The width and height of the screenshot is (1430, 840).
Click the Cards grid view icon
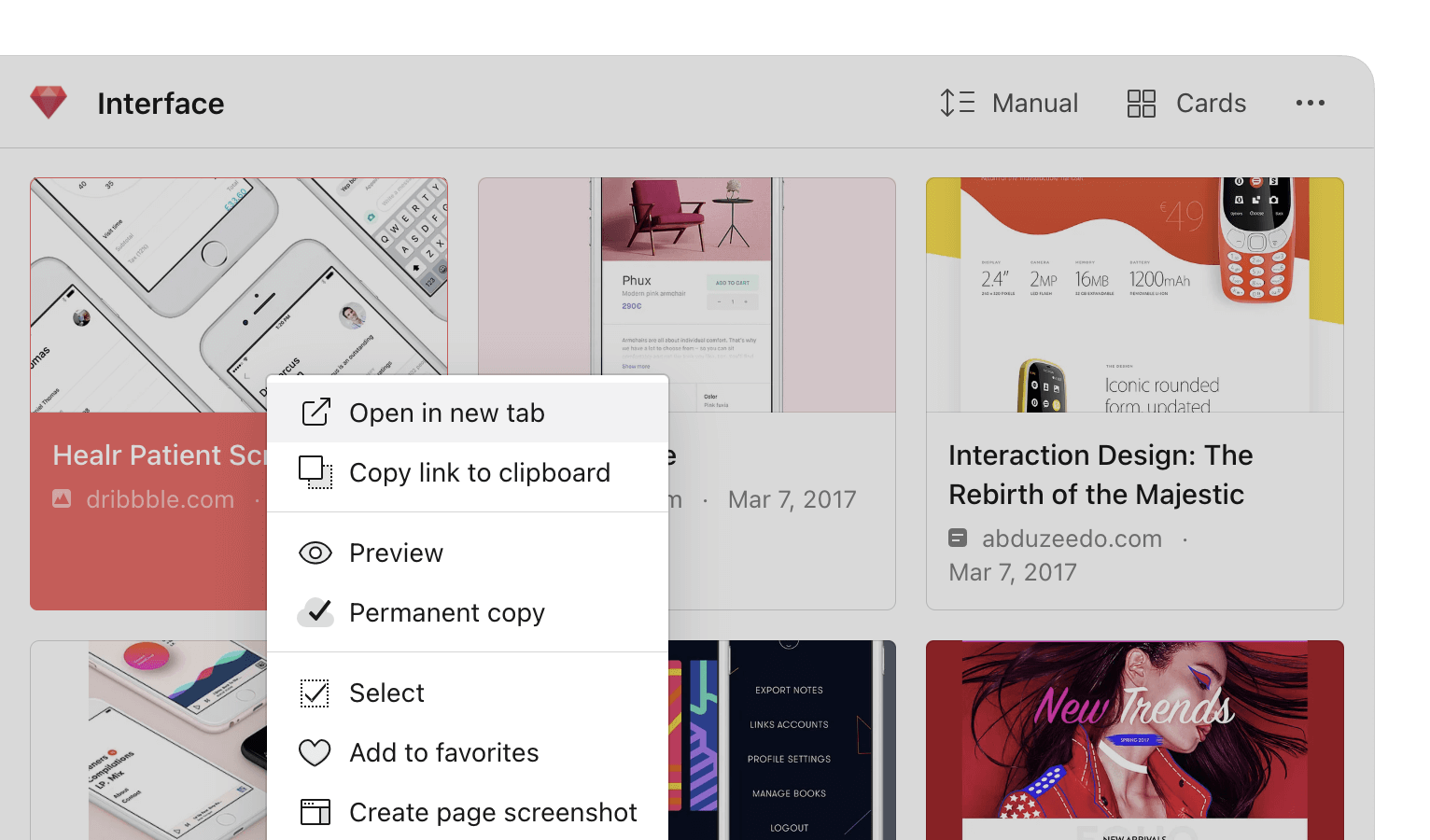[x=1141, y=103]
